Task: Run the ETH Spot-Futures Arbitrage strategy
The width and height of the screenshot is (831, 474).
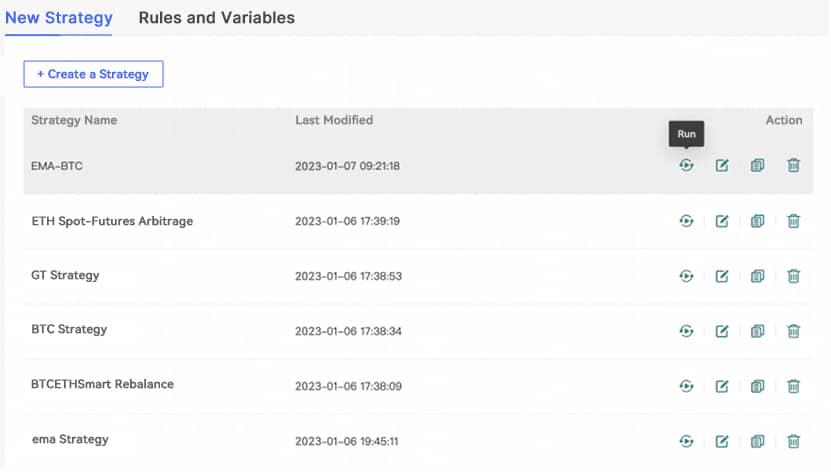Action: click(686, 221)
